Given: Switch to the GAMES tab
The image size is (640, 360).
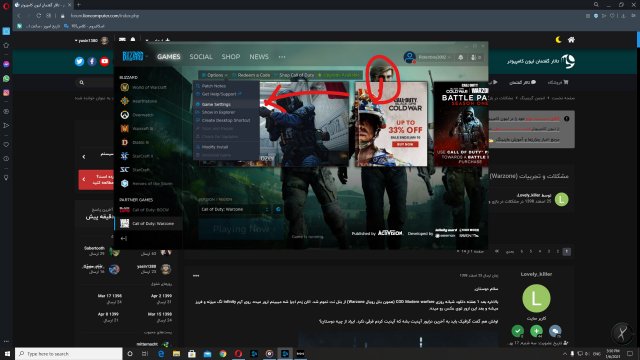Looking at the screenshot, I should (x=169, y=57).
